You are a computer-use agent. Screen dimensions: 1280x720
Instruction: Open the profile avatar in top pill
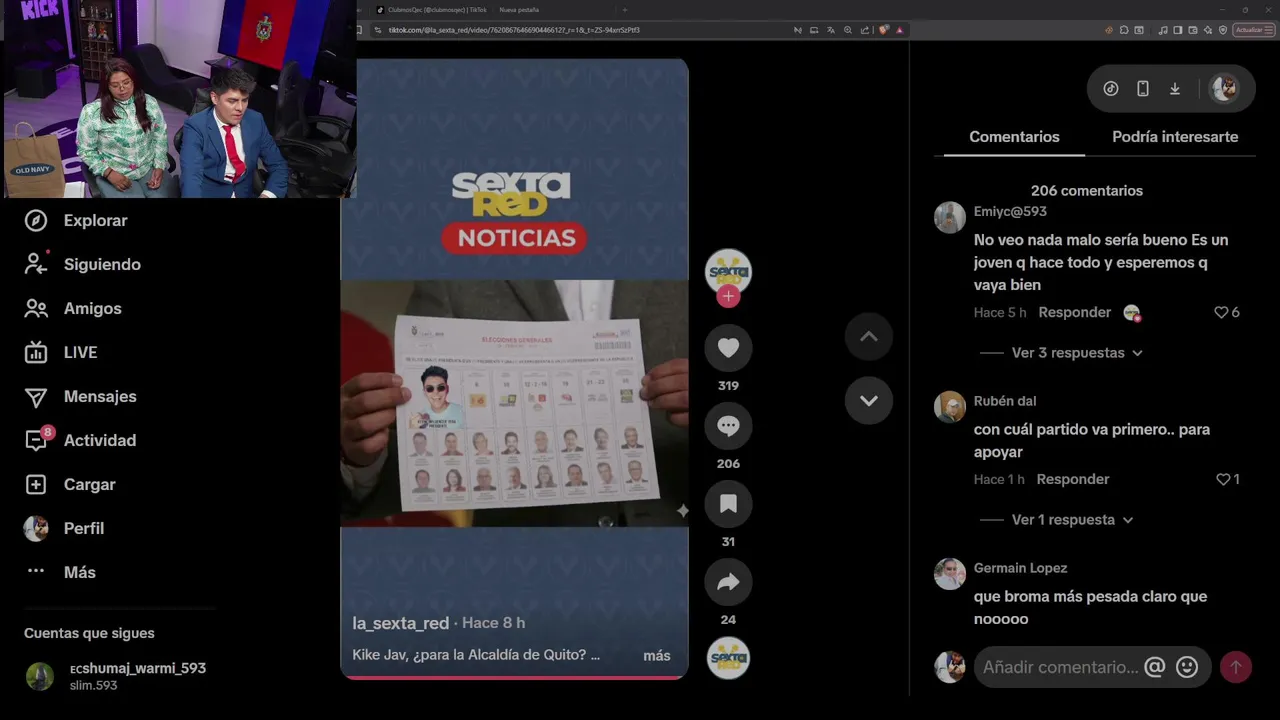coord(1224,89)
